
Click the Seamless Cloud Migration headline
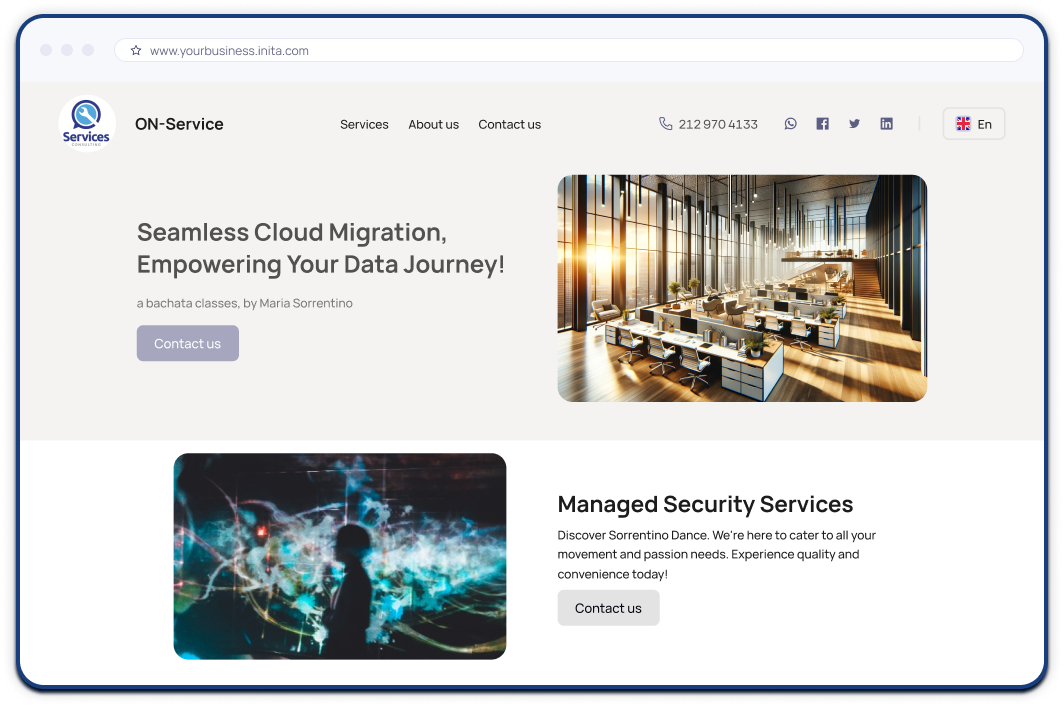pyautogui.click(x=320, y=248)
